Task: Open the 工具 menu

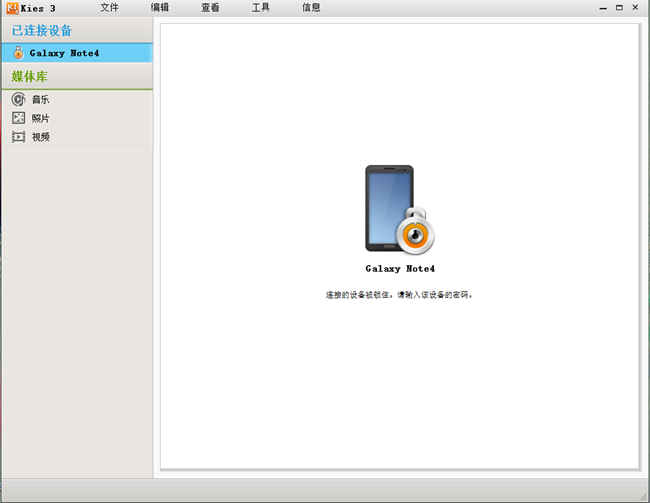Action: 261,8
